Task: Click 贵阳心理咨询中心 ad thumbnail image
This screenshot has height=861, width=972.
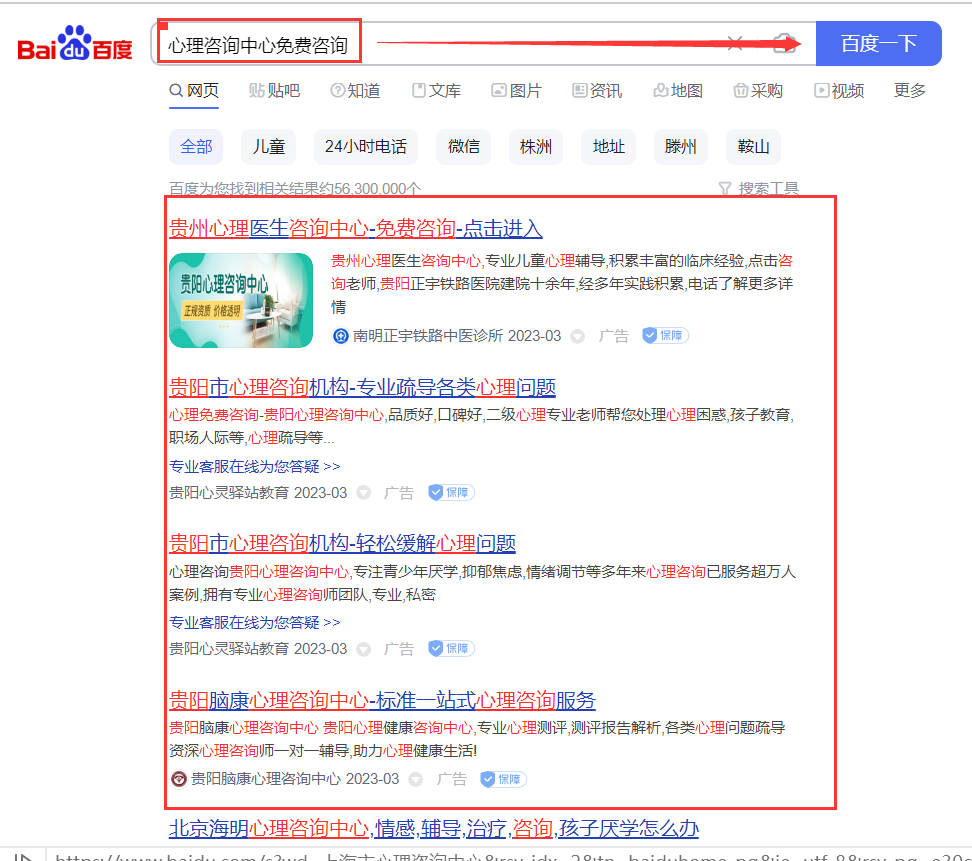Action: point(241,300)
